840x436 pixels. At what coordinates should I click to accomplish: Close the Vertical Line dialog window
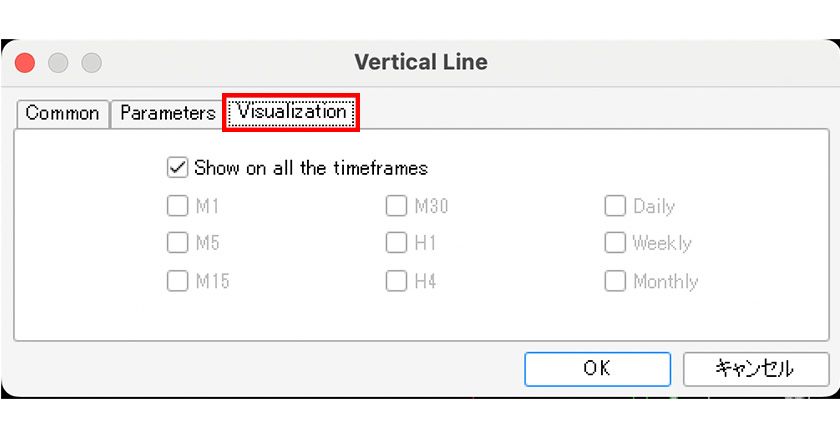pos(25,63)
